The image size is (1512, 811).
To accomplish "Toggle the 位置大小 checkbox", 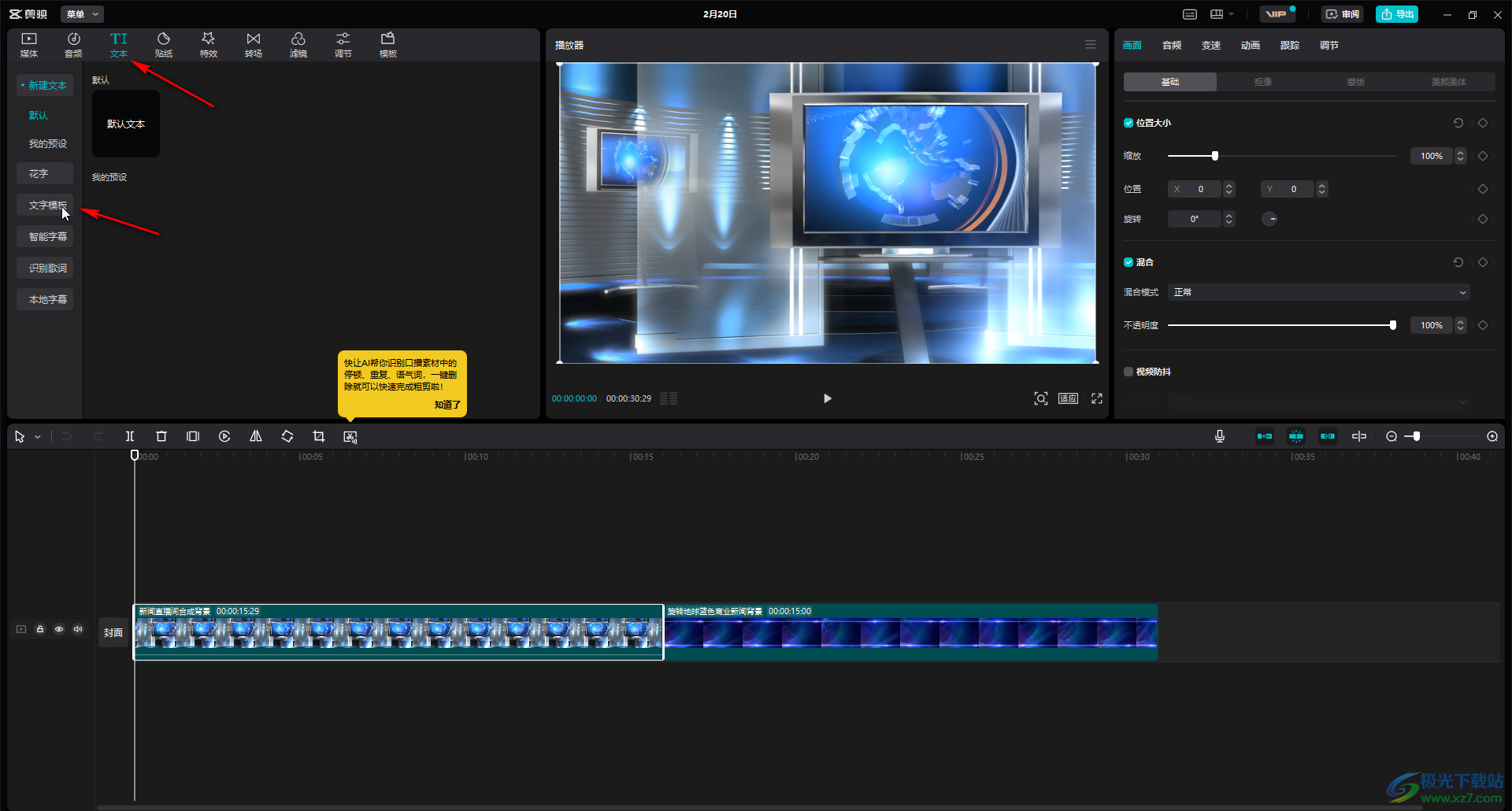I will click(1128, 123).
